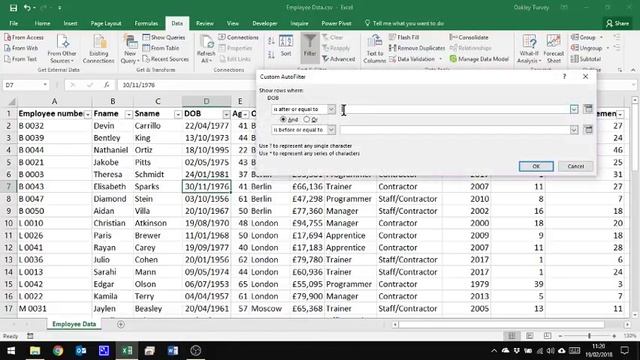
Task: Open Windows Start menu
Action: pos(11,351)
